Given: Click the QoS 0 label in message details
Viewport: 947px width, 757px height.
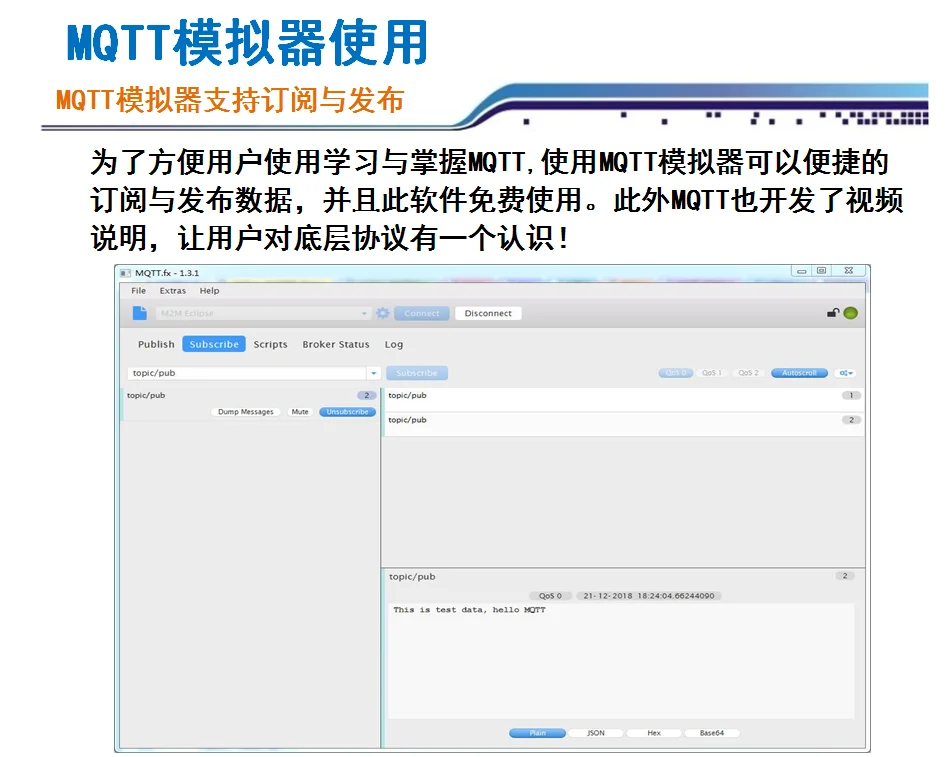Looking at the screenshot, I should pyautogui.click(x=550, y=596).
